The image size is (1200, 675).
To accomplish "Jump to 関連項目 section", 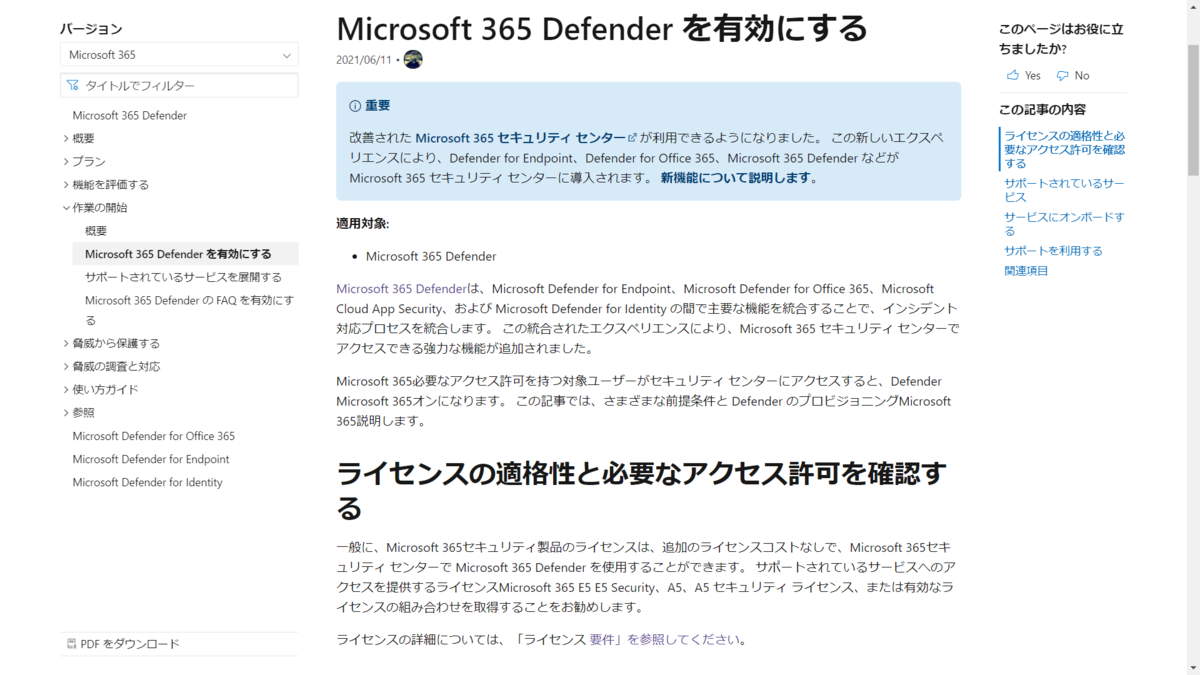I will click(x=1026, y=271).
